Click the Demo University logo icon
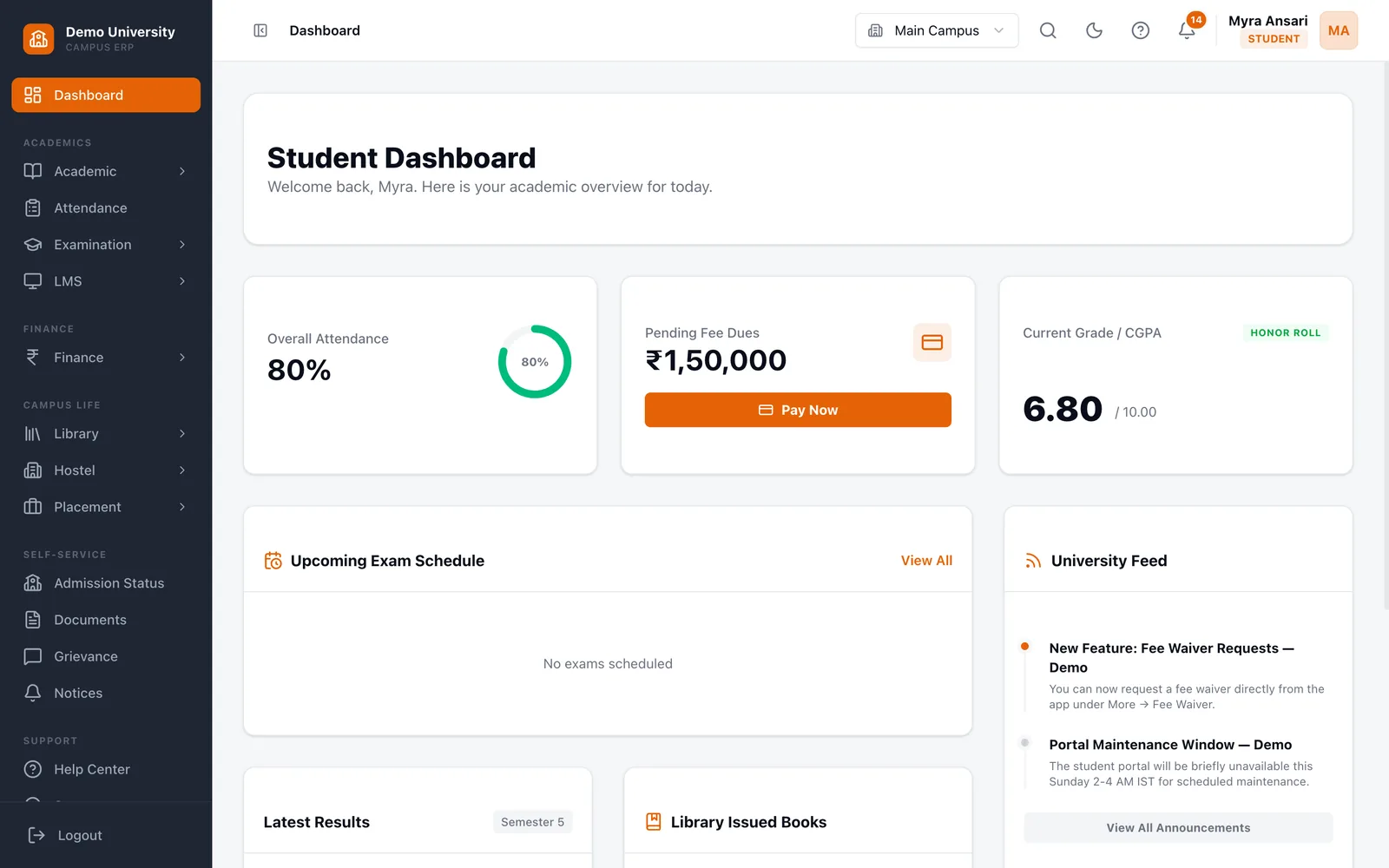This screenshot has width=1389, height=868. pos(38,38)
